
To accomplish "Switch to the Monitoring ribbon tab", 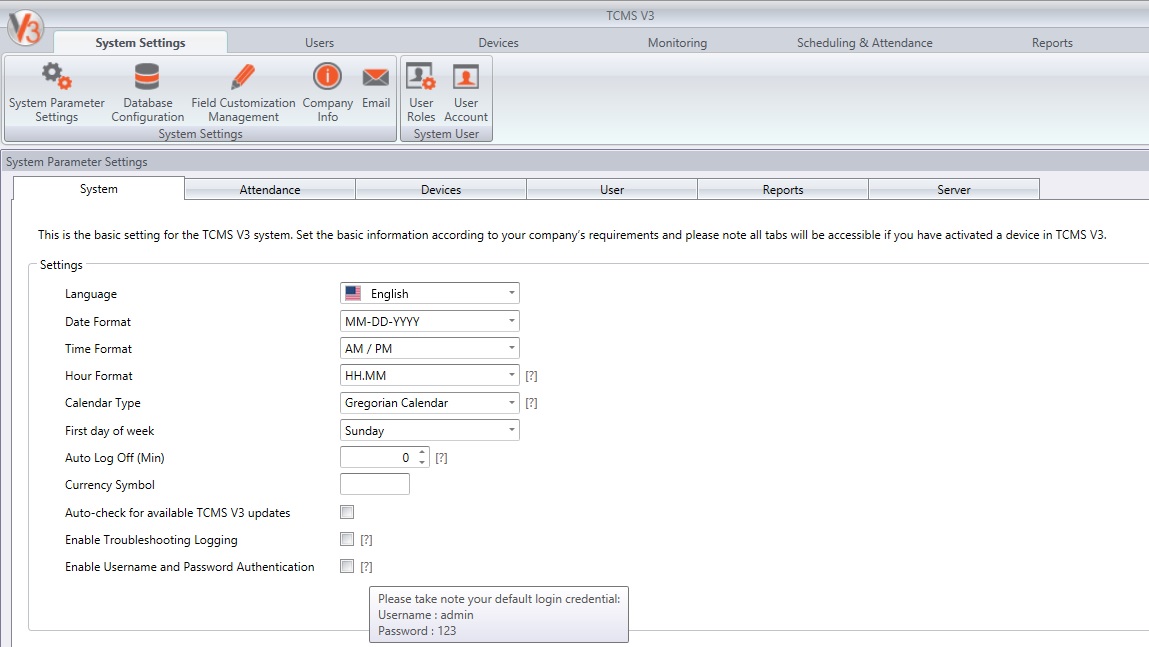I will pyautogui.click(x=677, y=42).
